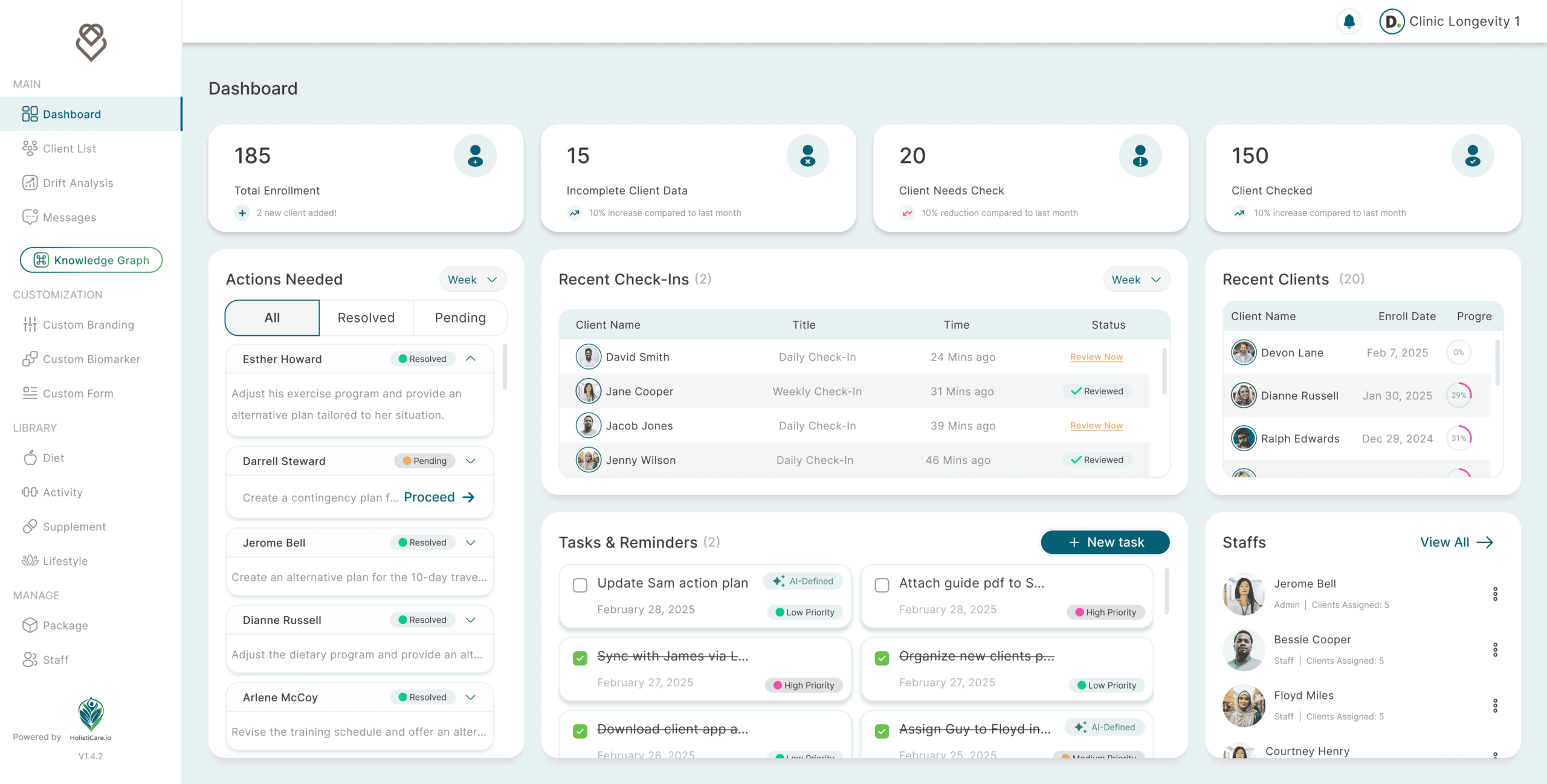Open Custom Branding settings

[89, 324]
